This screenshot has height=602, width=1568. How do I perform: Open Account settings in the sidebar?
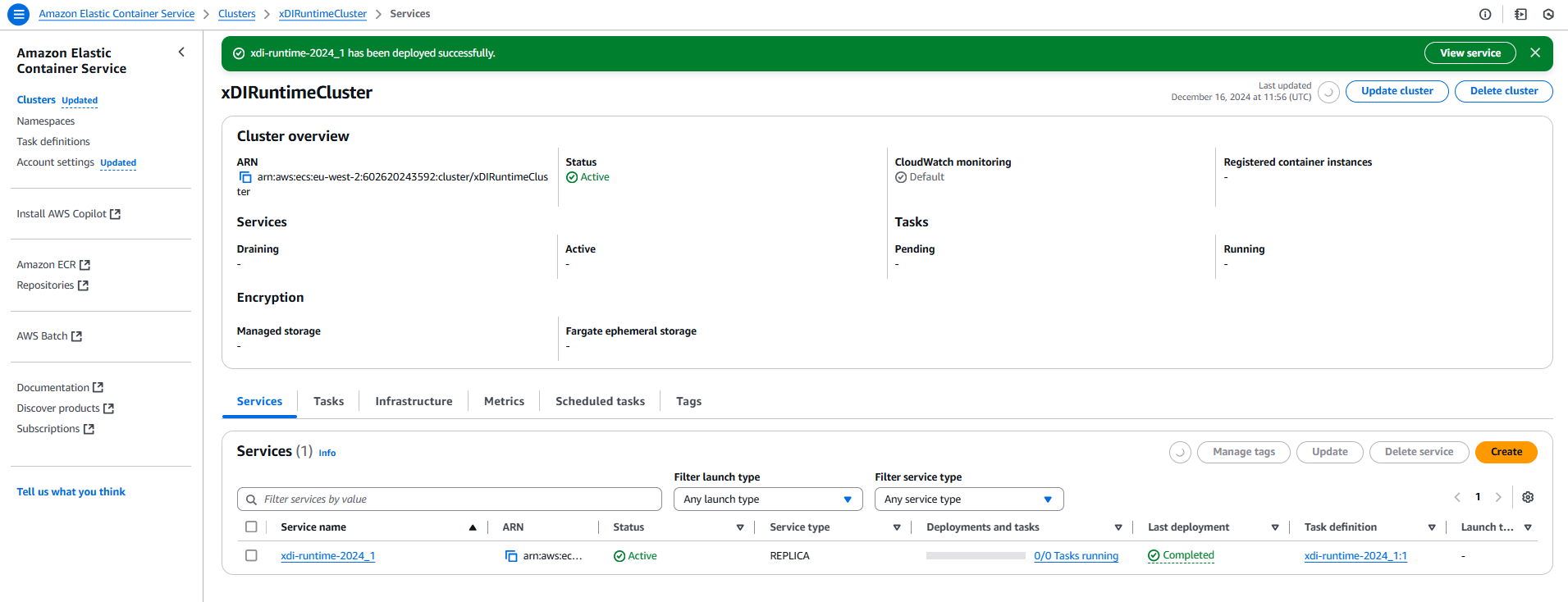(56, 162)
